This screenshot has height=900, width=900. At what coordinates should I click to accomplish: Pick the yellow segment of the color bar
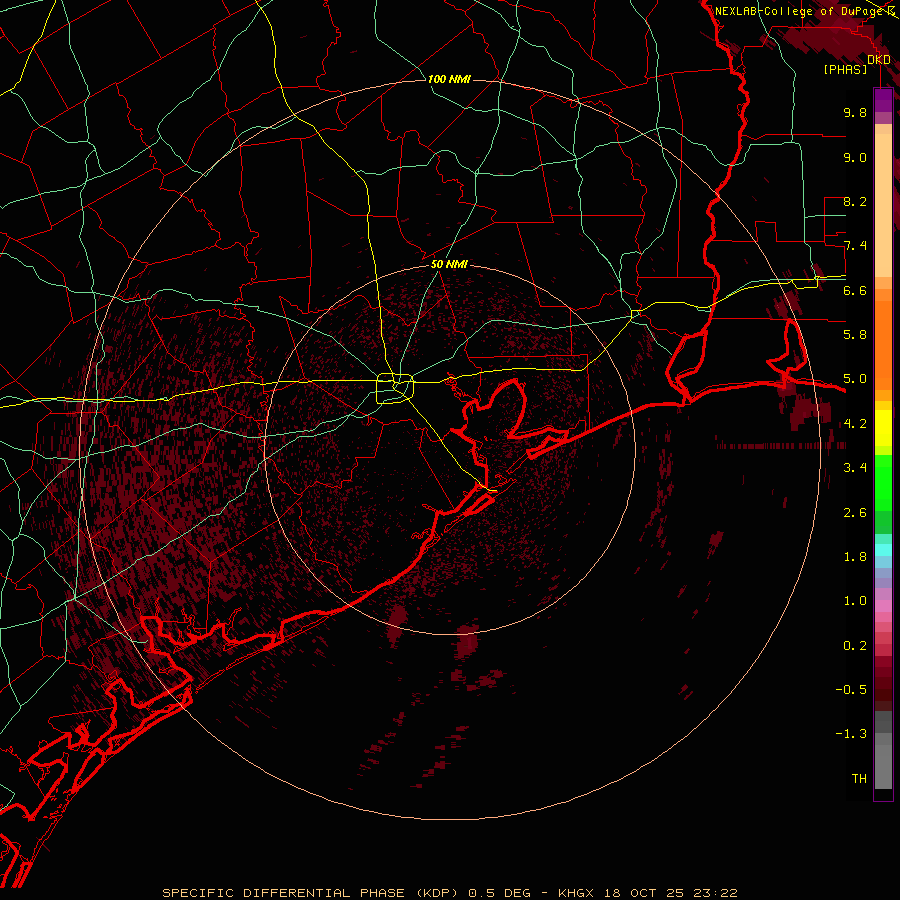pyautogui.click(x=883, y=428)
